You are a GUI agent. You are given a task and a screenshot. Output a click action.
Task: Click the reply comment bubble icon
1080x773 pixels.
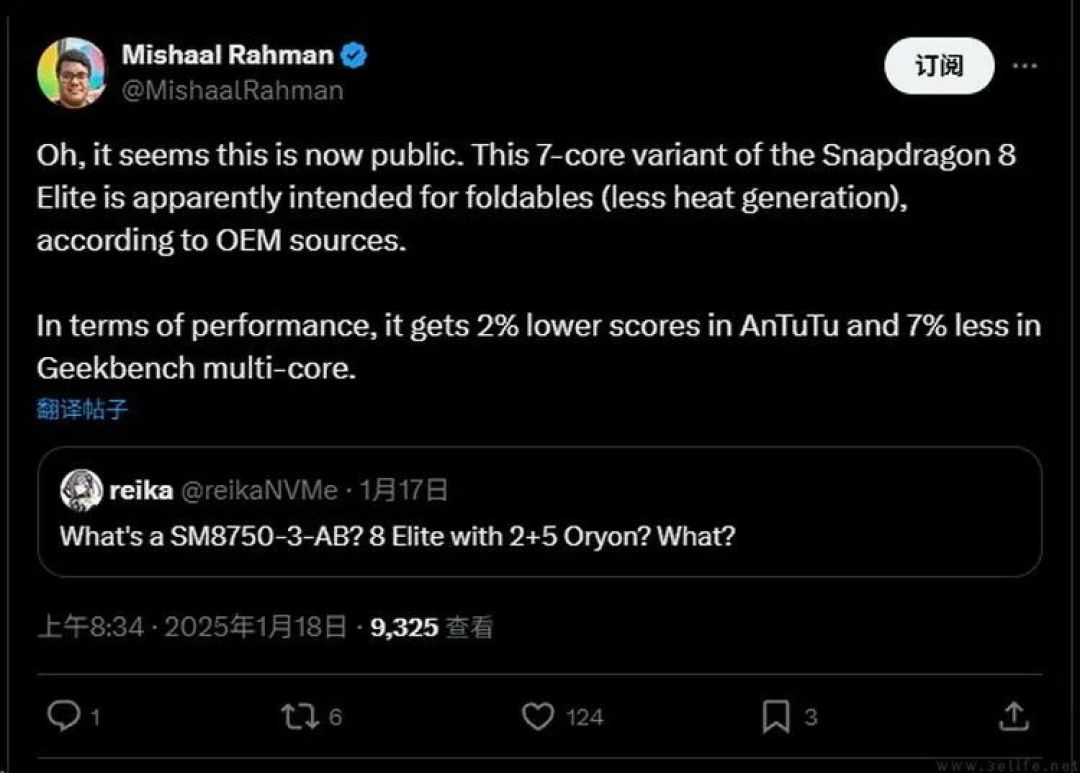coord(63,716)
